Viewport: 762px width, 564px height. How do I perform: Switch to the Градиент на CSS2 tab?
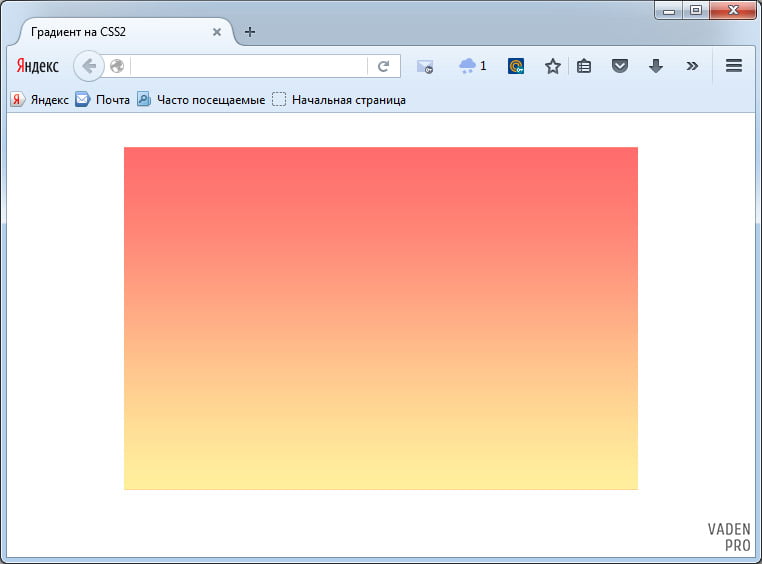coord(110,31)
